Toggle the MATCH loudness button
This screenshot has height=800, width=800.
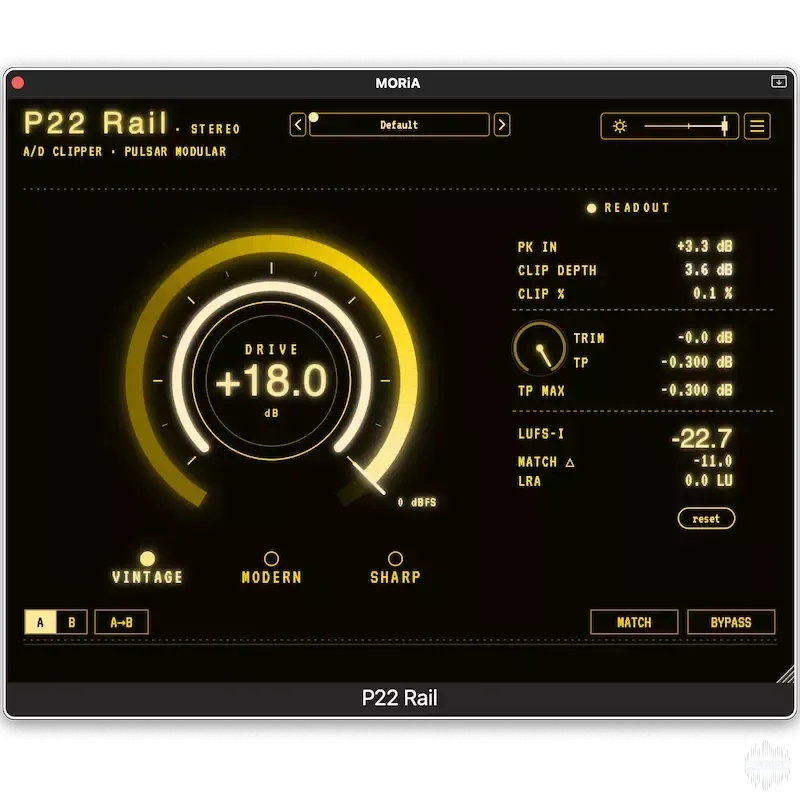[634, 622]
